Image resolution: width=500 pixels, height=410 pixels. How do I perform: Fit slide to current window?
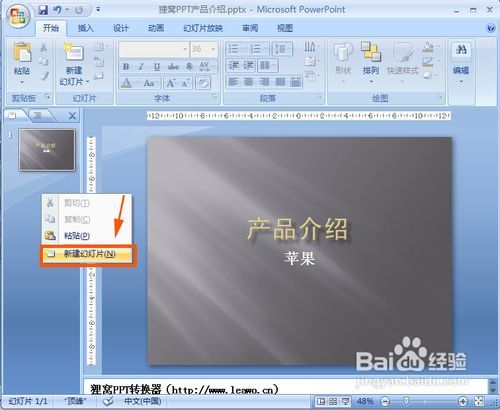(x=479, y=401)
